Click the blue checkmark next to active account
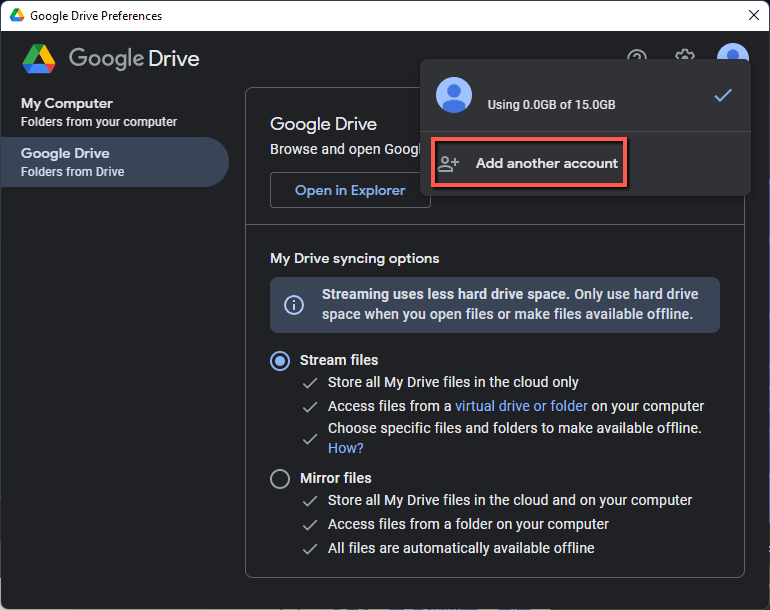 (x=723, y=95)
